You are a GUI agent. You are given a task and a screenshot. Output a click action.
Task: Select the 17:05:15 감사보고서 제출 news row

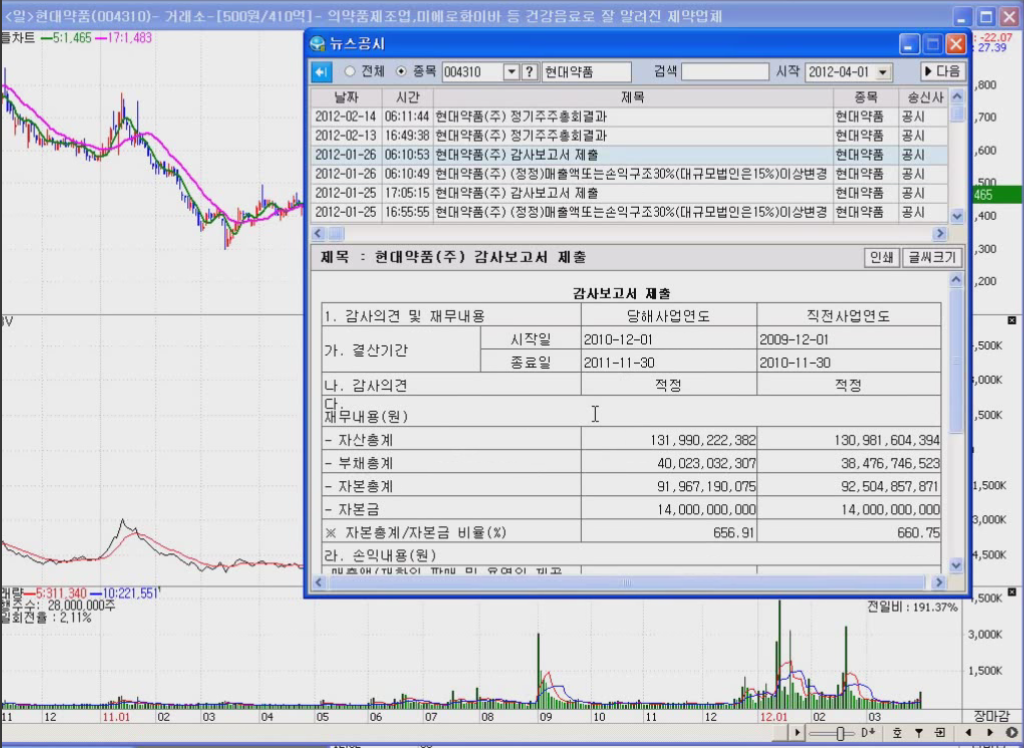pos(630,193)
